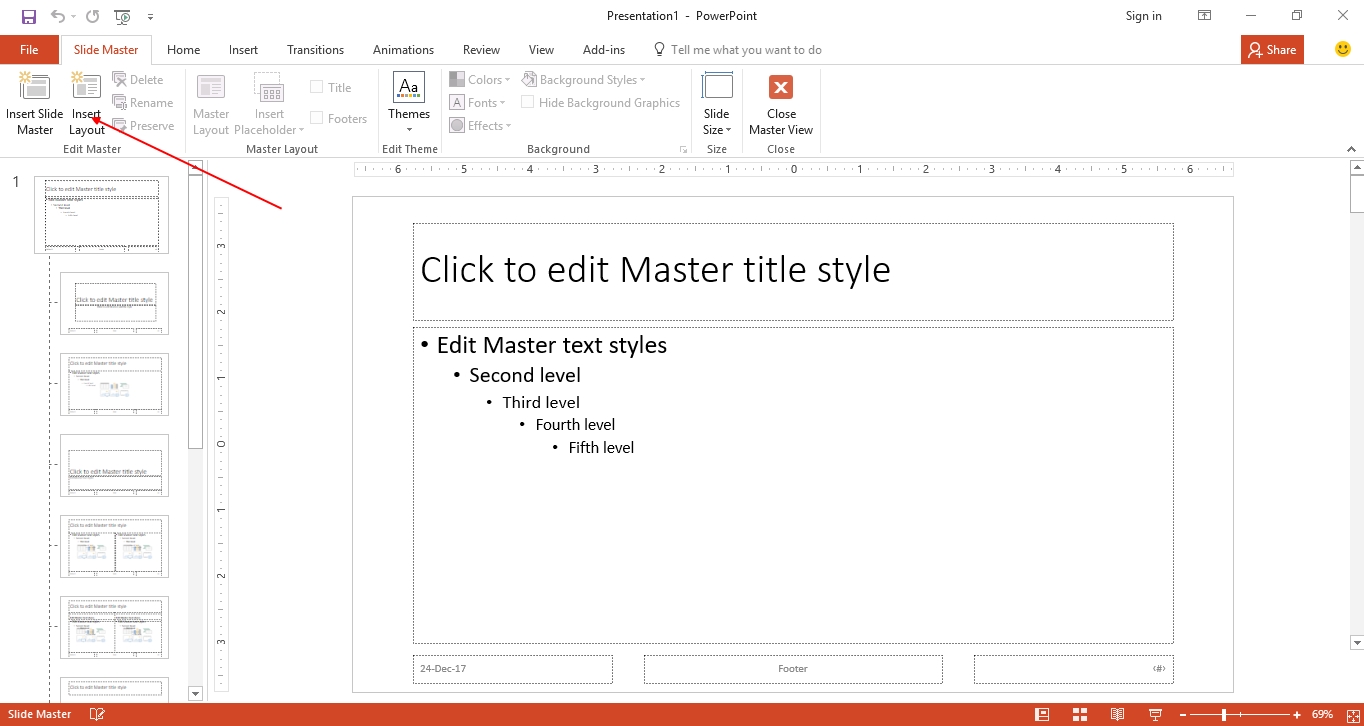
Task: Switch to the Animations tab
Action: click(x=401, y=50)
